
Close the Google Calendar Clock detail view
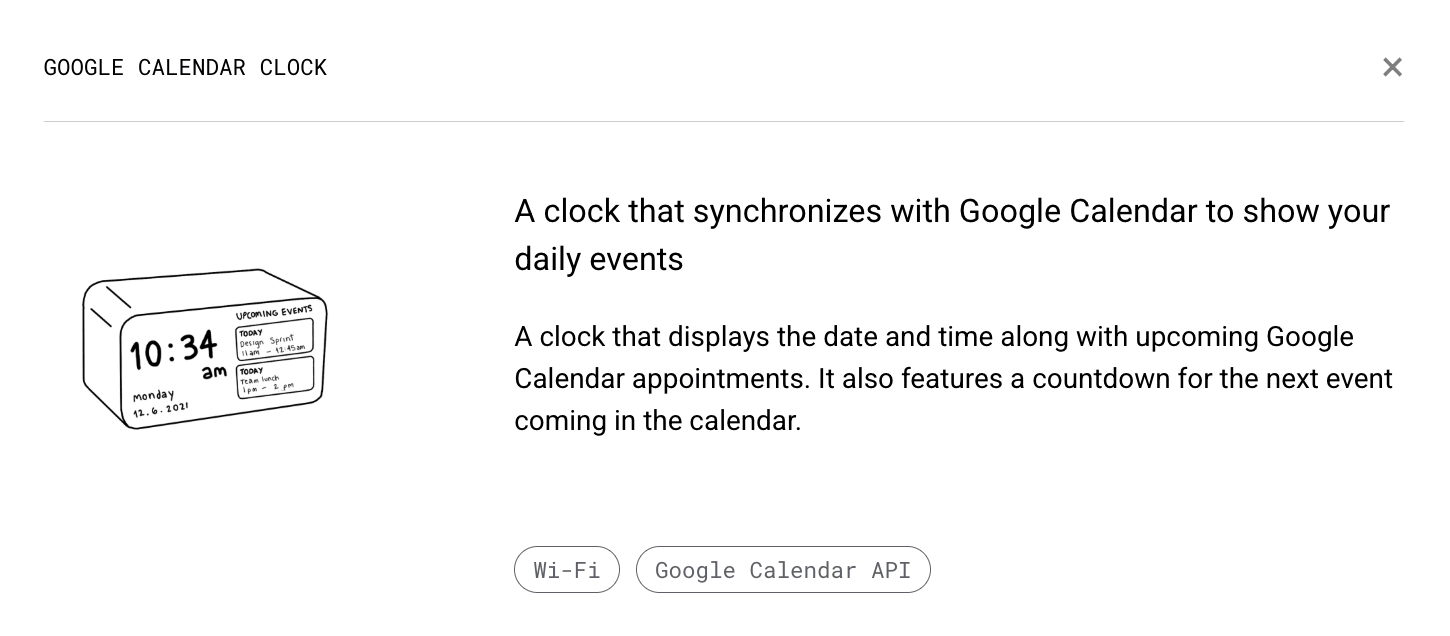[1392, 67]
